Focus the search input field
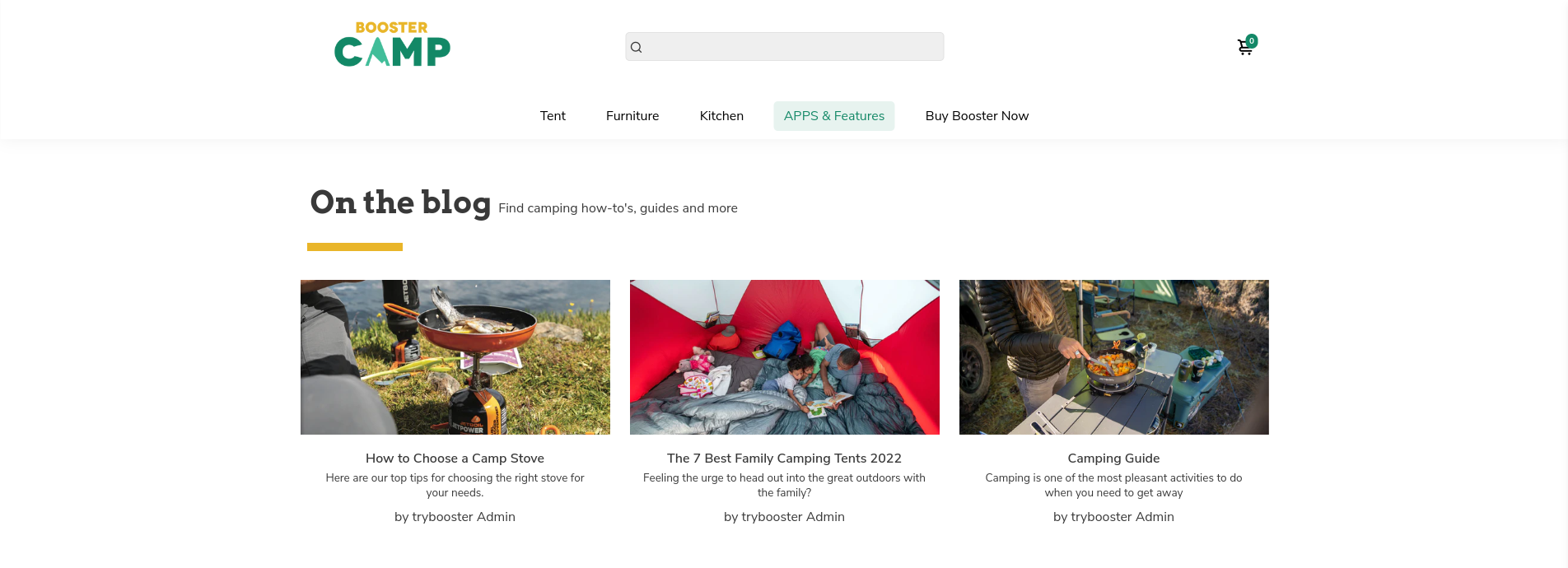Viewport: 1568px width, 568px height. 791,47
